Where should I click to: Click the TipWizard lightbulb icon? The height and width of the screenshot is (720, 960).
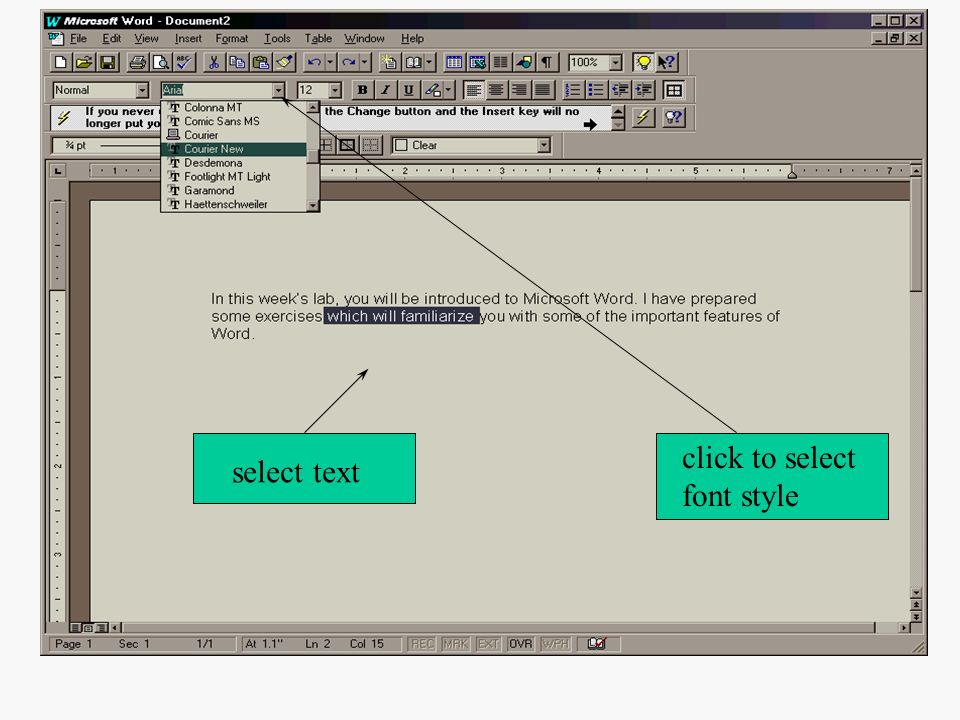coord(643,62)
